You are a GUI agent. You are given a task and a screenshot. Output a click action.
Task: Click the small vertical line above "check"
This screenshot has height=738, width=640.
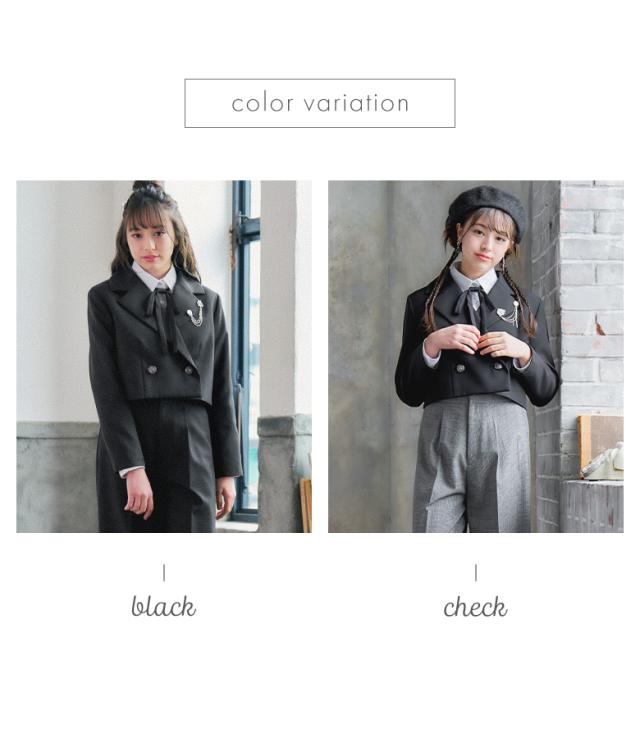pos(476,572)
